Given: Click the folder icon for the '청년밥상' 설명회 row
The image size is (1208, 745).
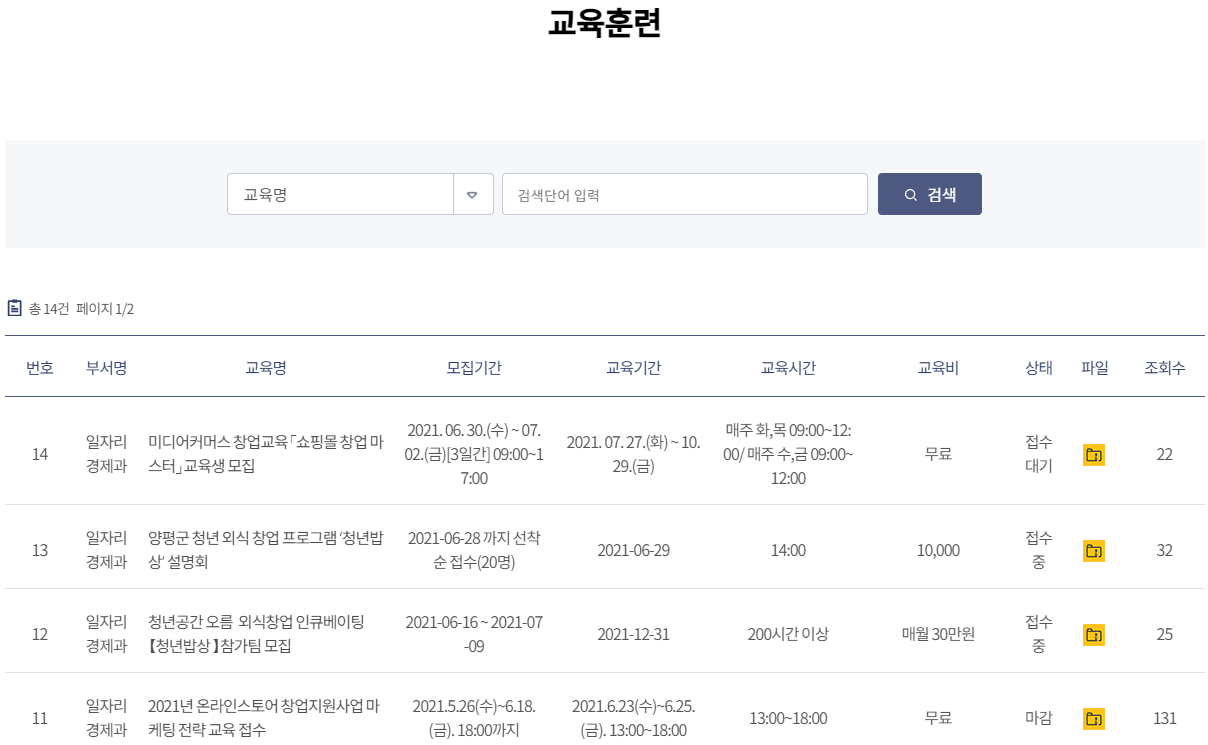Looking at the screenshot, I should (x=1093, y=547).
